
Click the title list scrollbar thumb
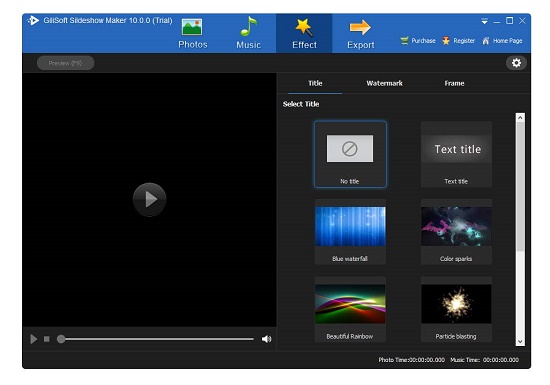point(520,187)
